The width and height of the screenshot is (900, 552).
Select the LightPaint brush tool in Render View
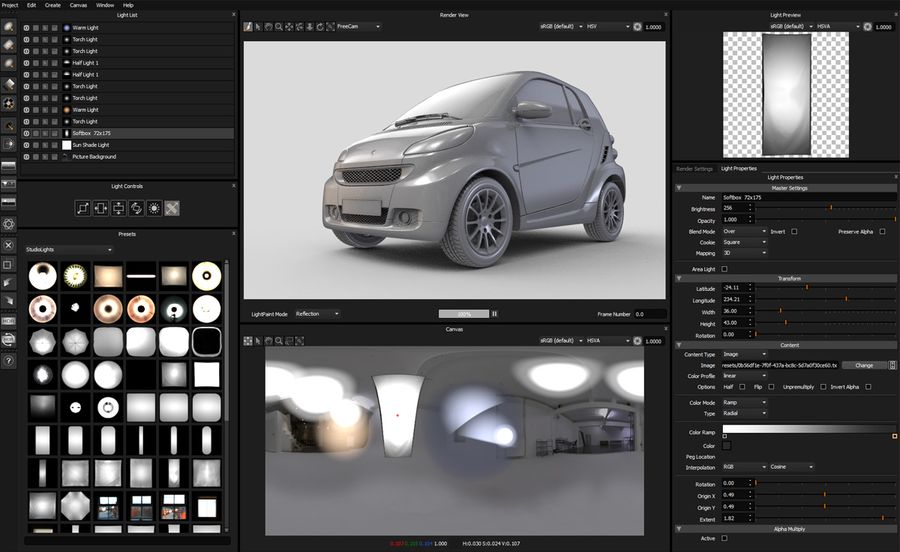click(x=248, y=26)
